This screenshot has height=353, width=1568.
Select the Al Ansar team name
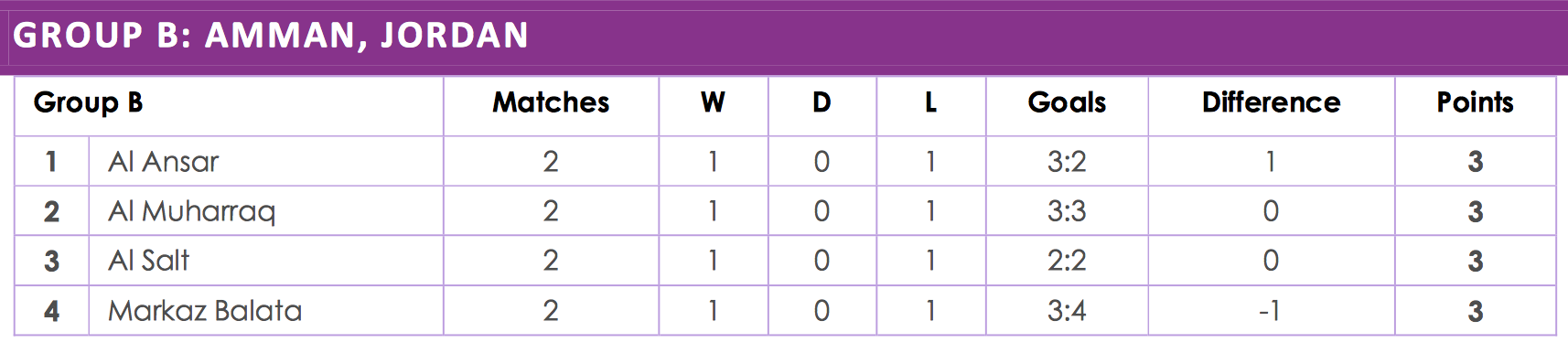click(164, 162)
